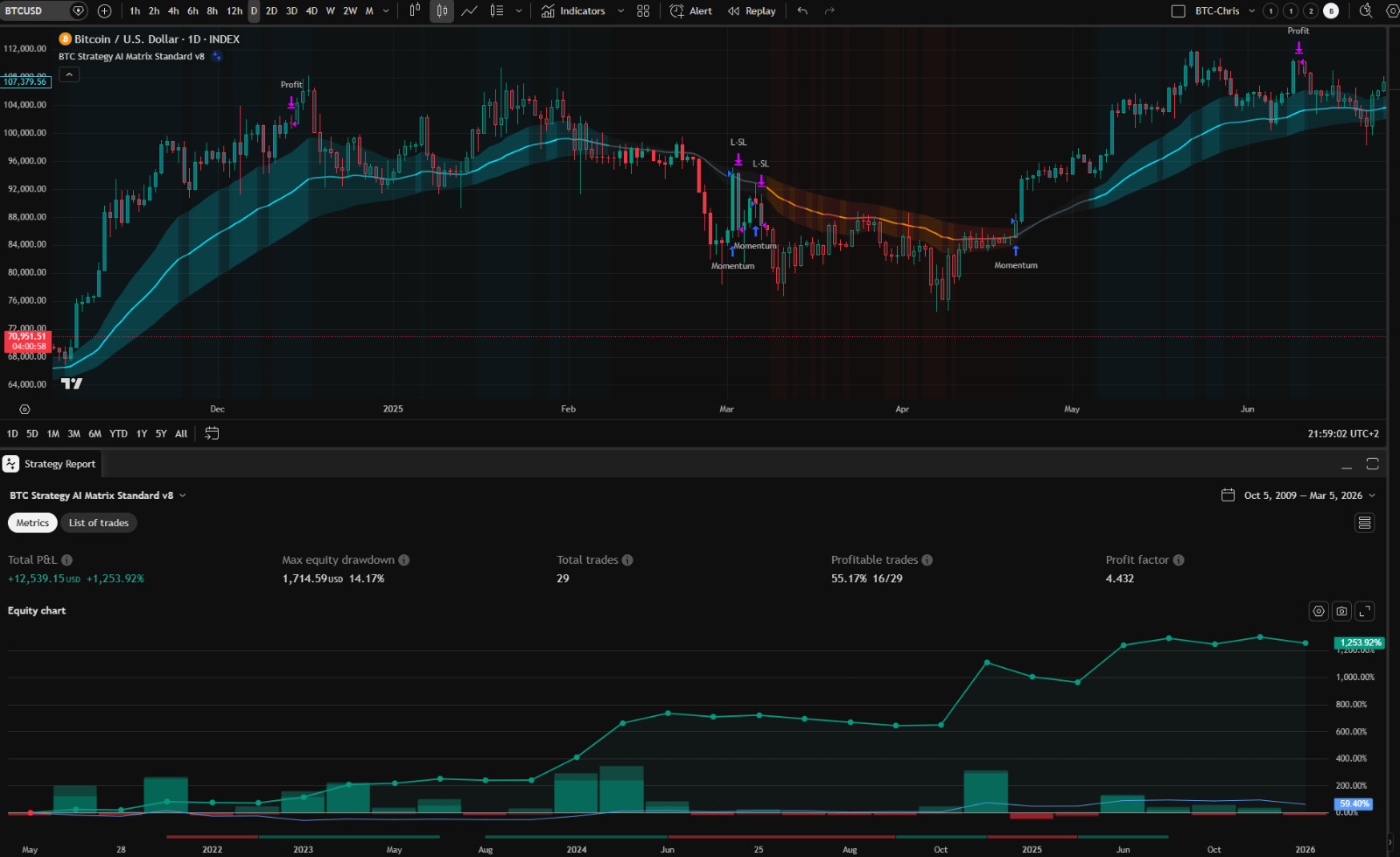
Task: Switch to the List of trades tab
Action: (99, 523)
